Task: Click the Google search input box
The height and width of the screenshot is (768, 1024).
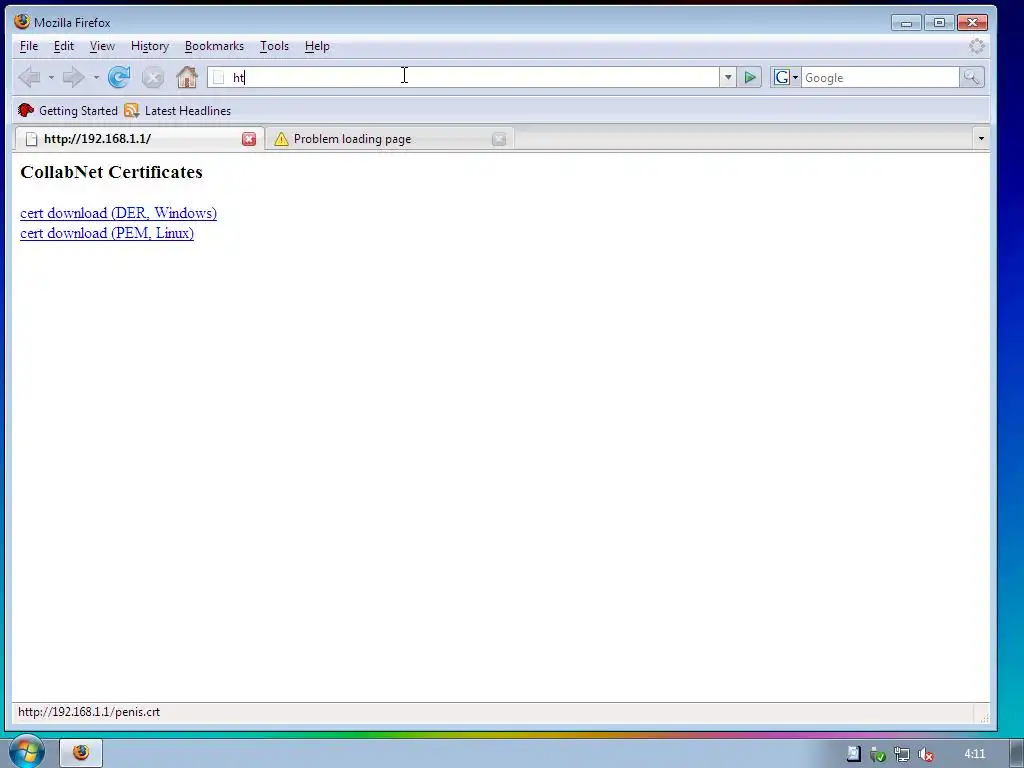Action: coord(880,78)
